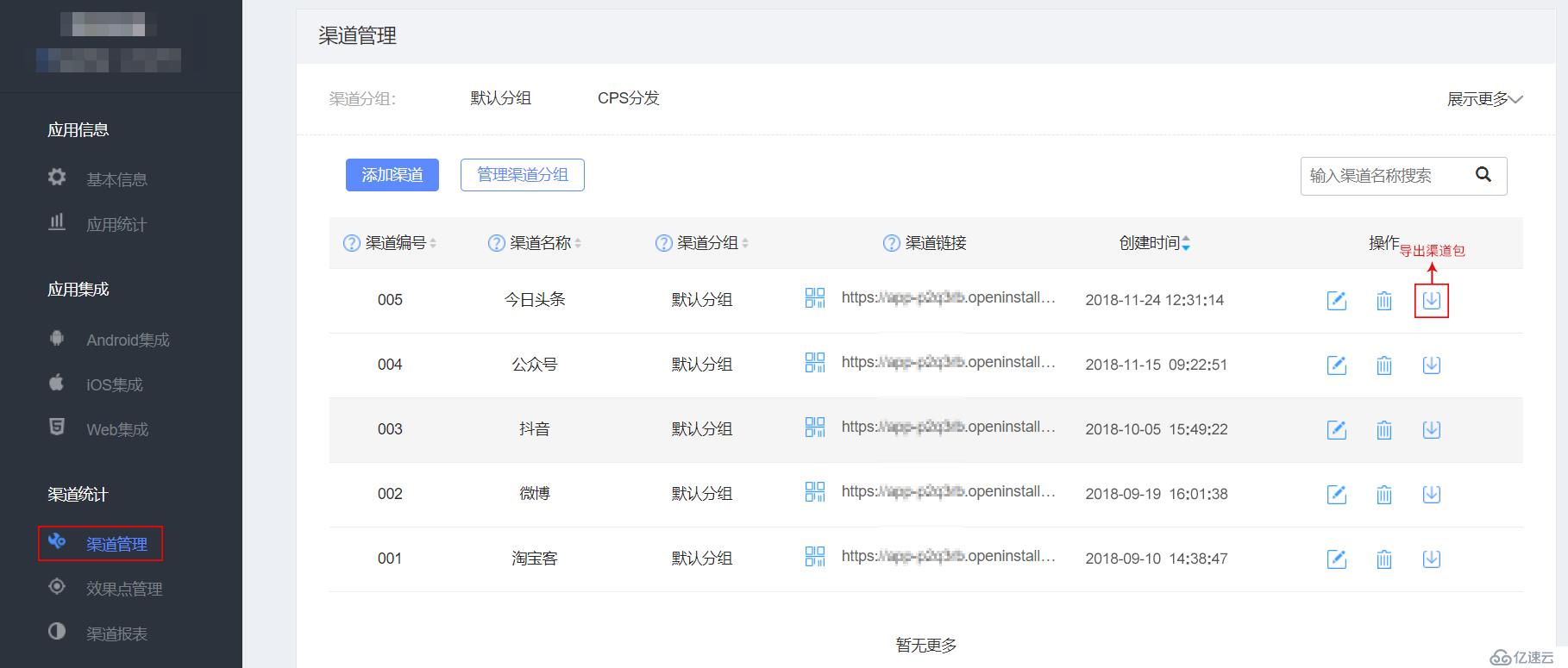Click the 暂无更多 footer text

(926, 645)
